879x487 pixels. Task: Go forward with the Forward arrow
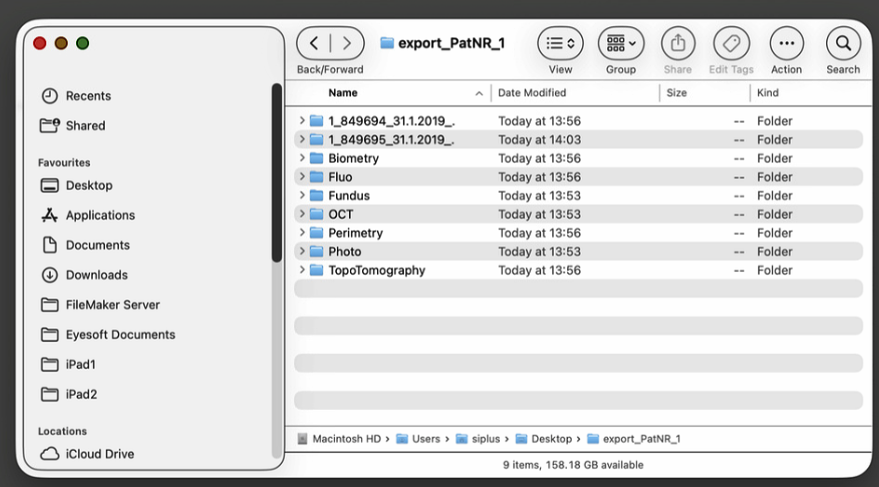(x=347, y=43)
